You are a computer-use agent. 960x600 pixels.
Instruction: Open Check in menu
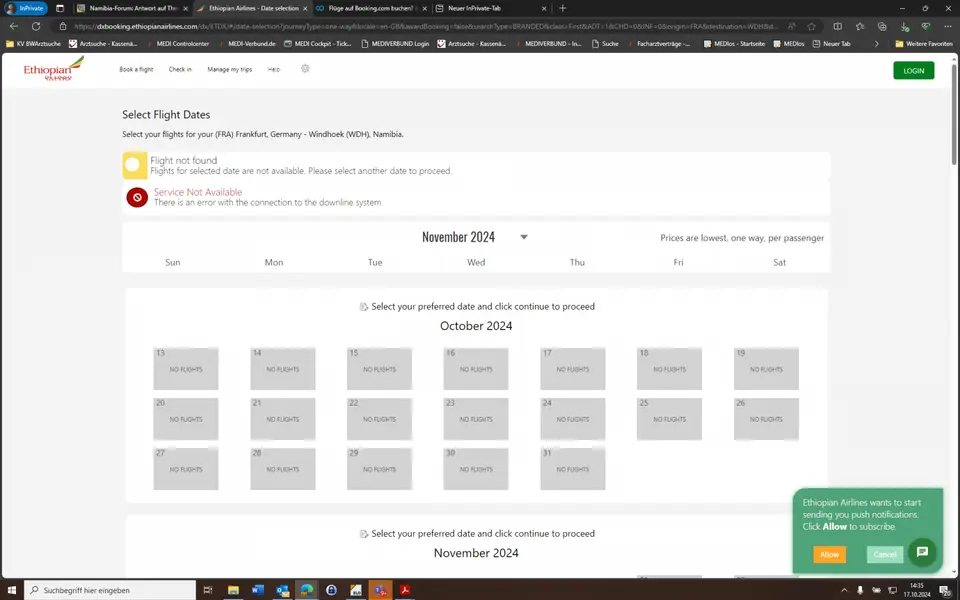pyautogui.click(x=180, y=69)
